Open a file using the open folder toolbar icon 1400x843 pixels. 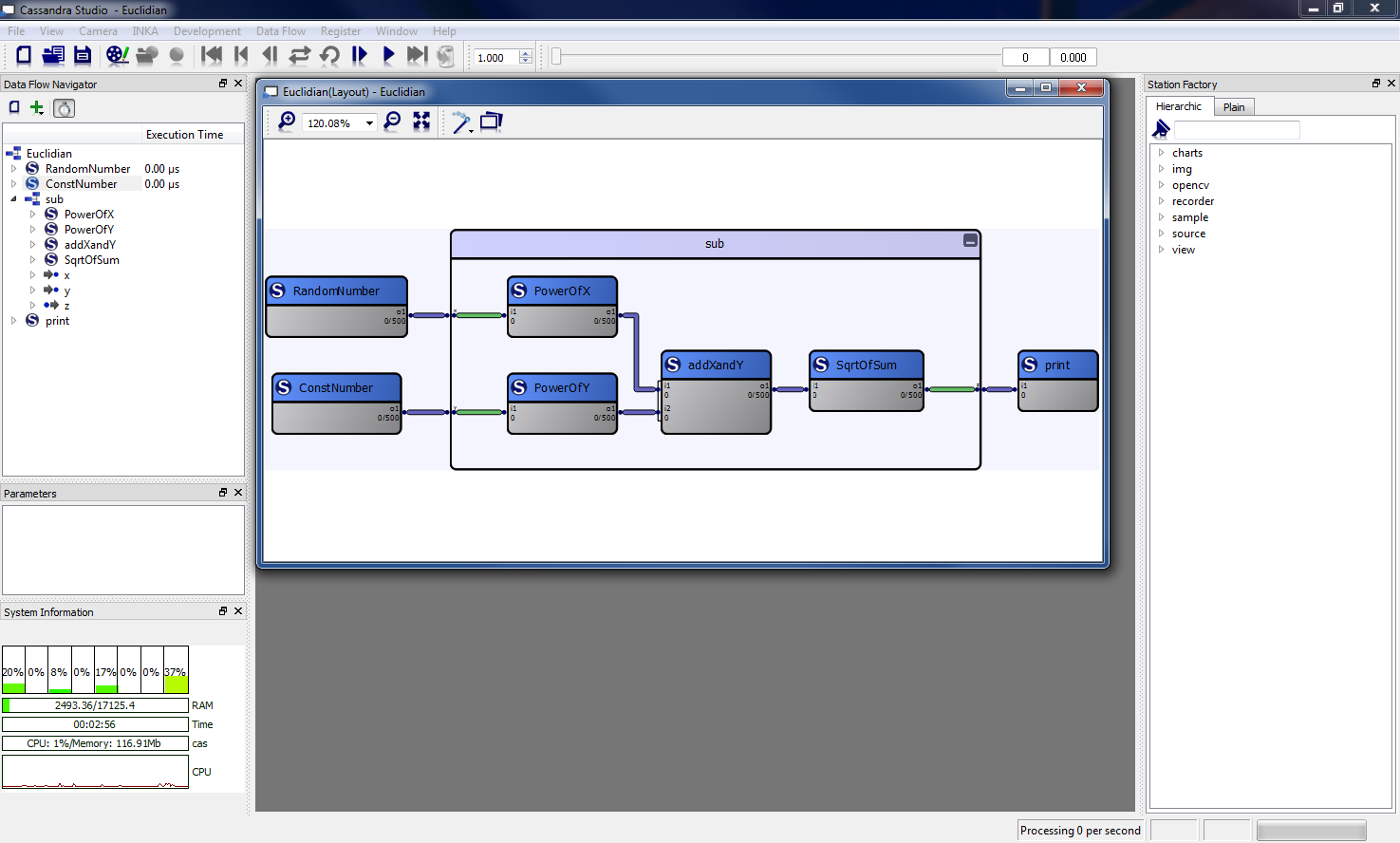click(x=53, y=55)
